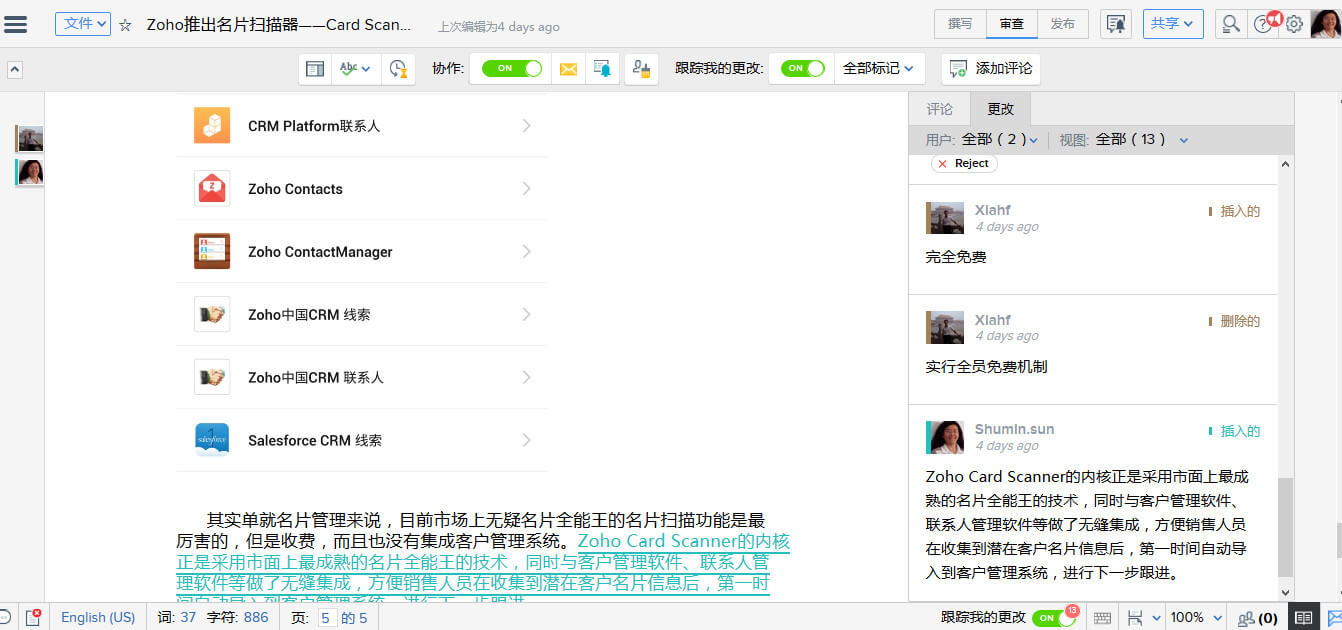Select the 更改 changes tab
This screenshot has width=1342, height=630.
(x=1000, y=109)
